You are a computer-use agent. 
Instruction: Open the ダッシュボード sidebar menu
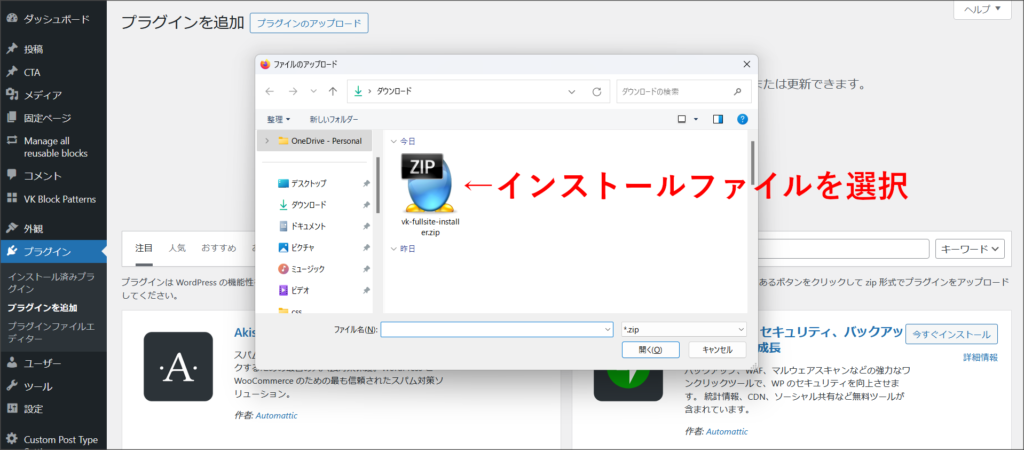point(56,19)
